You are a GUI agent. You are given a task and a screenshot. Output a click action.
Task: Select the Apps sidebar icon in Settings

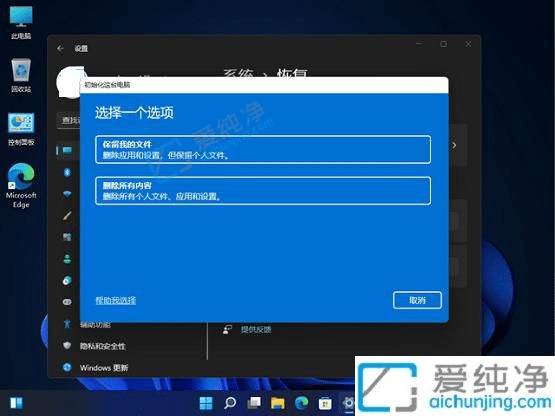(67, 237)
